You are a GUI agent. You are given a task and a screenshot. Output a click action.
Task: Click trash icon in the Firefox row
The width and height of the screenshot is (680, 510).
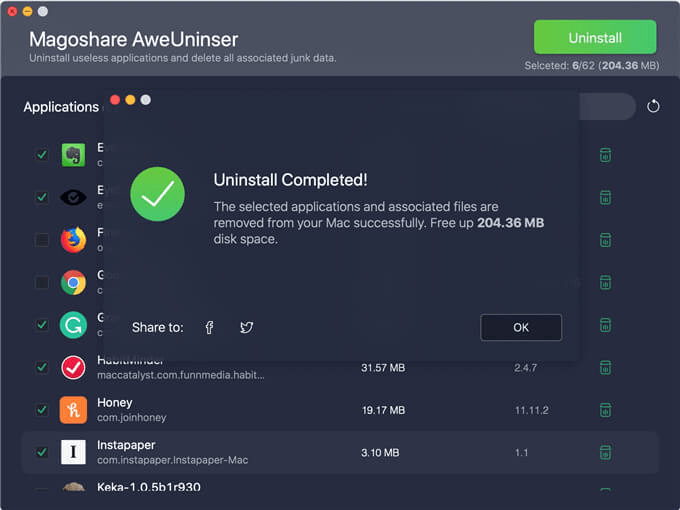605,240
